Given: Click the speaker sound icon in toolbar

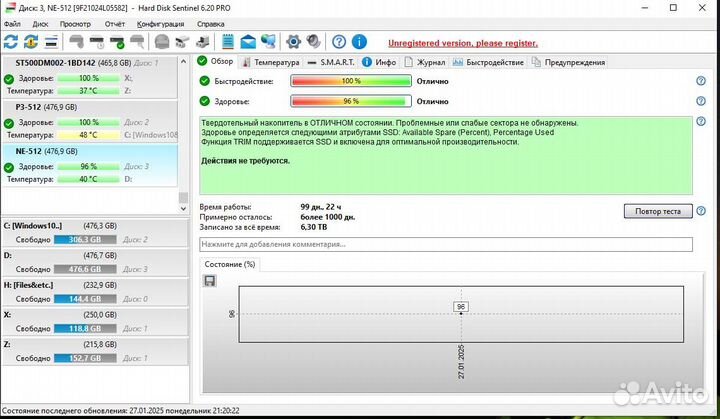Looking at the screenshot, I should tap(314, 42).
